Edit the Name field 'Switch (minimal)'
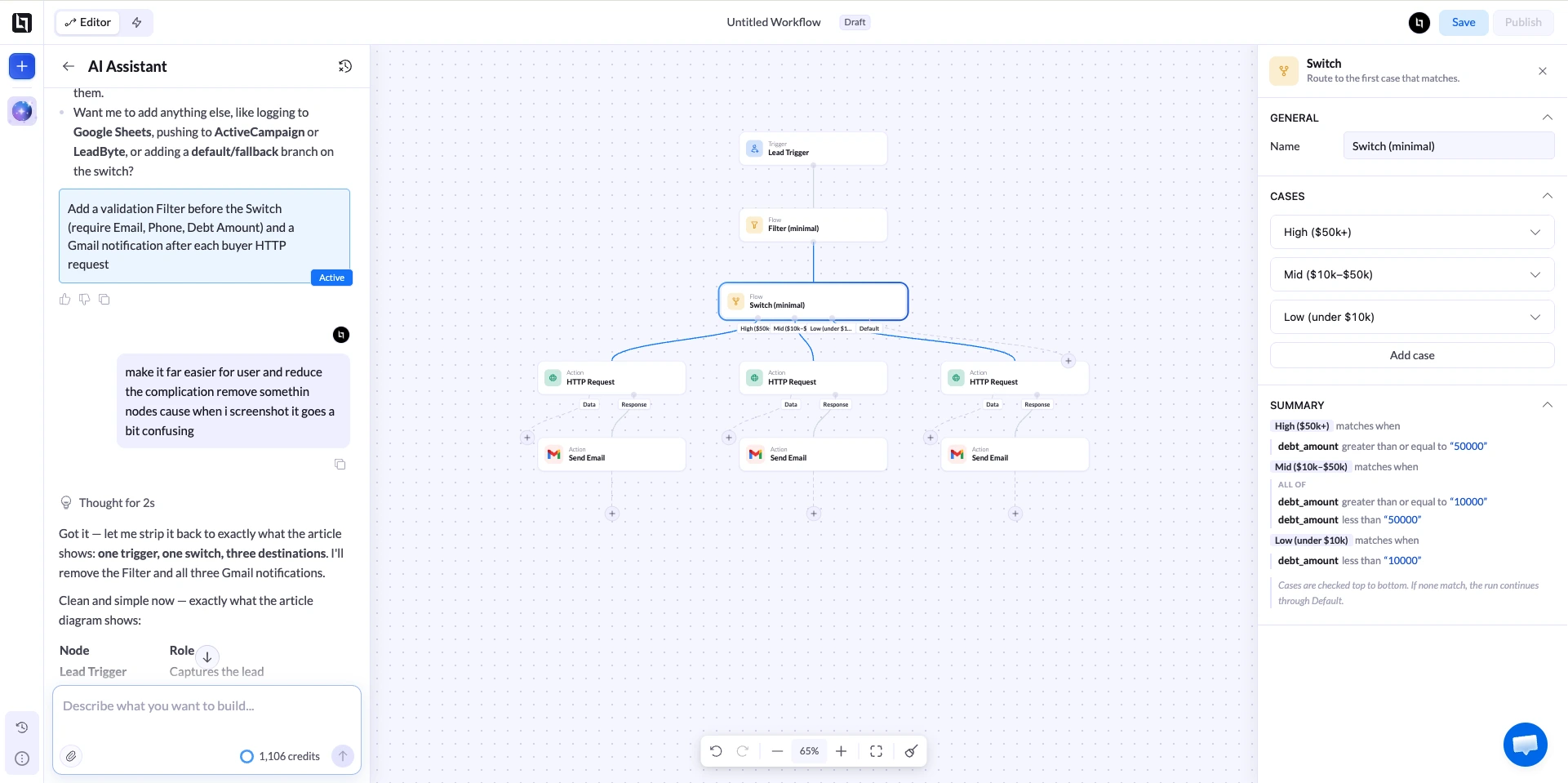Viewport: 1568px width, 783px height. pyautogui.click(x=1449, y=146)
